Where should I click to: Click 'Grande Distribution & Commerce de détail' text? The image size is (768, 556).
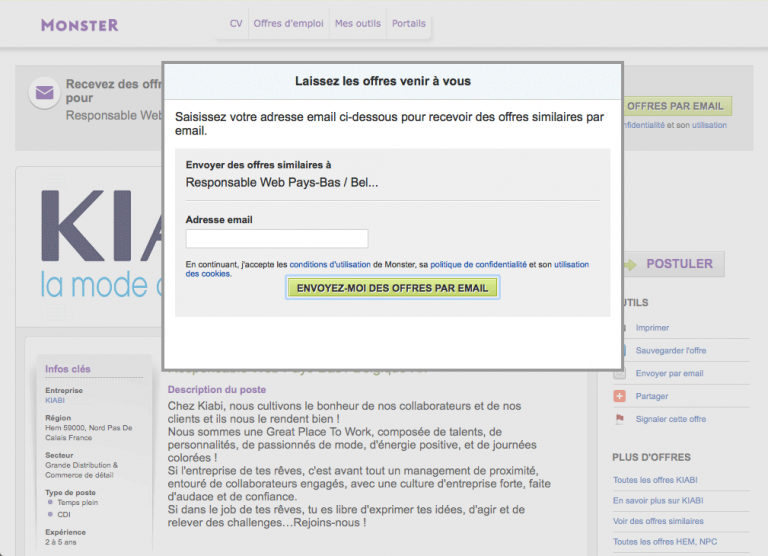click(x=81, y=470)
